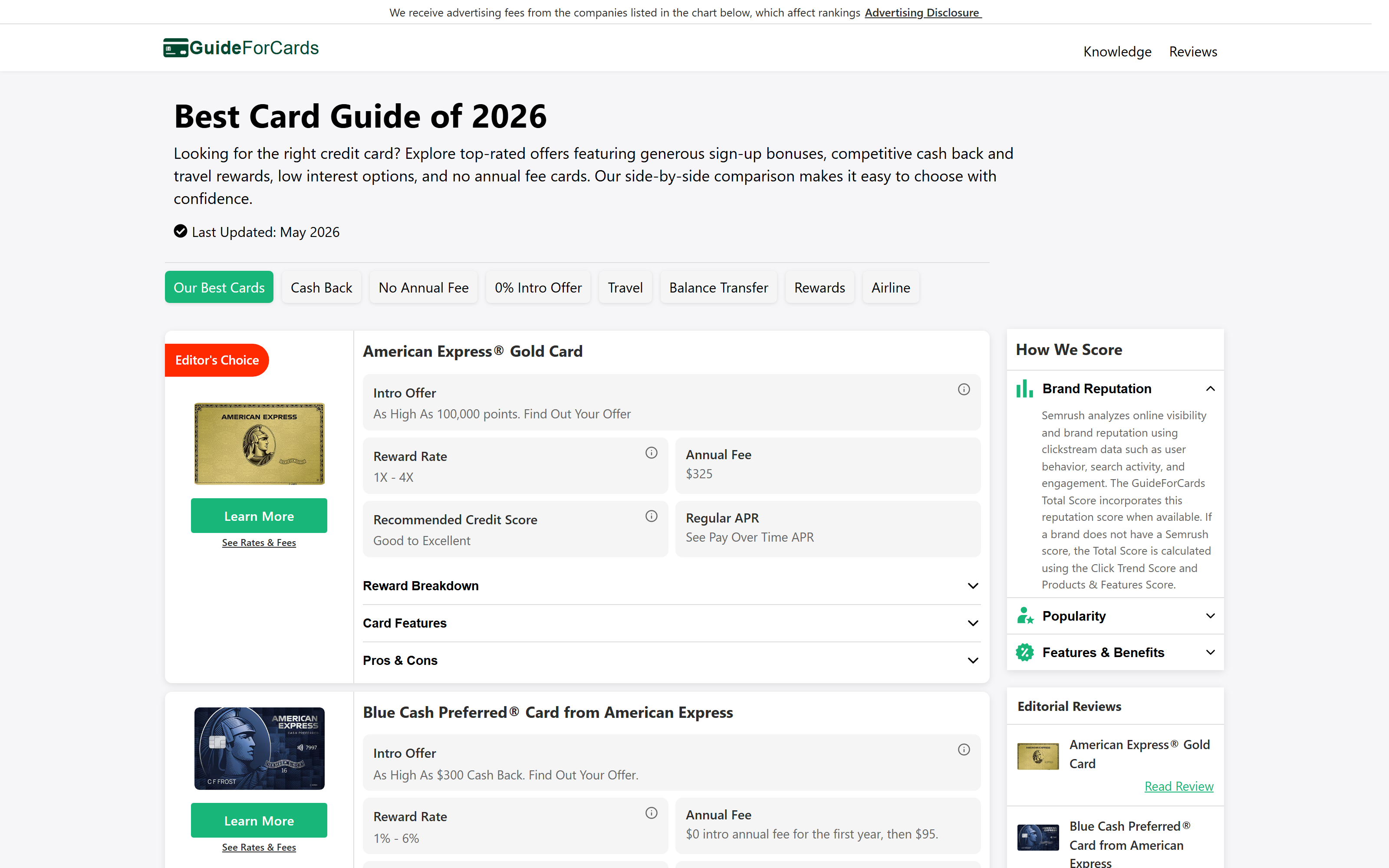Click the Editor's Choice badge
Screen dimensions: 1389x868
[217, 360]
